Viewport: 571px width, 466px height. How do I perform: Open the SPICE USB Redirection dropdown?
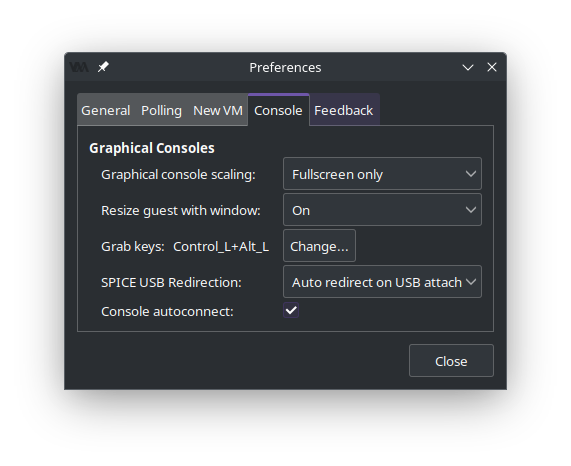(x=382, y=282)
